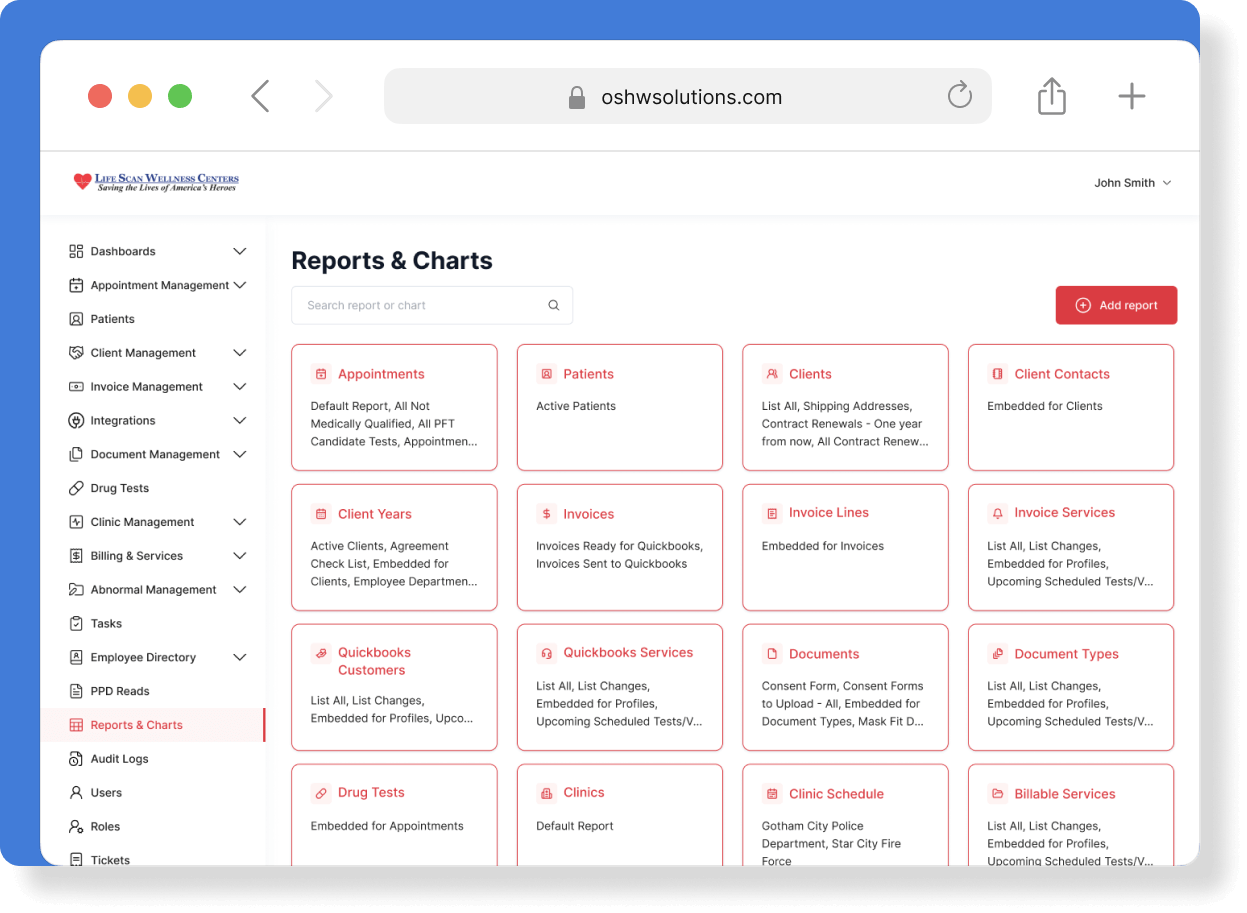This screenshot has width=1247, height=913.
Task: Open the John Smith user dropdown
Action: click(1133, 183)
